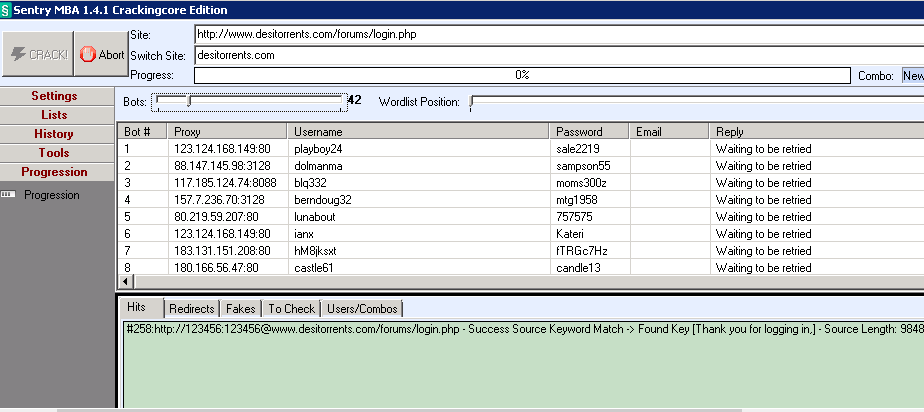Click bot number 6 in the Bot # column
The width and height of the screenshot is (924, 412).
click(127, 234)
